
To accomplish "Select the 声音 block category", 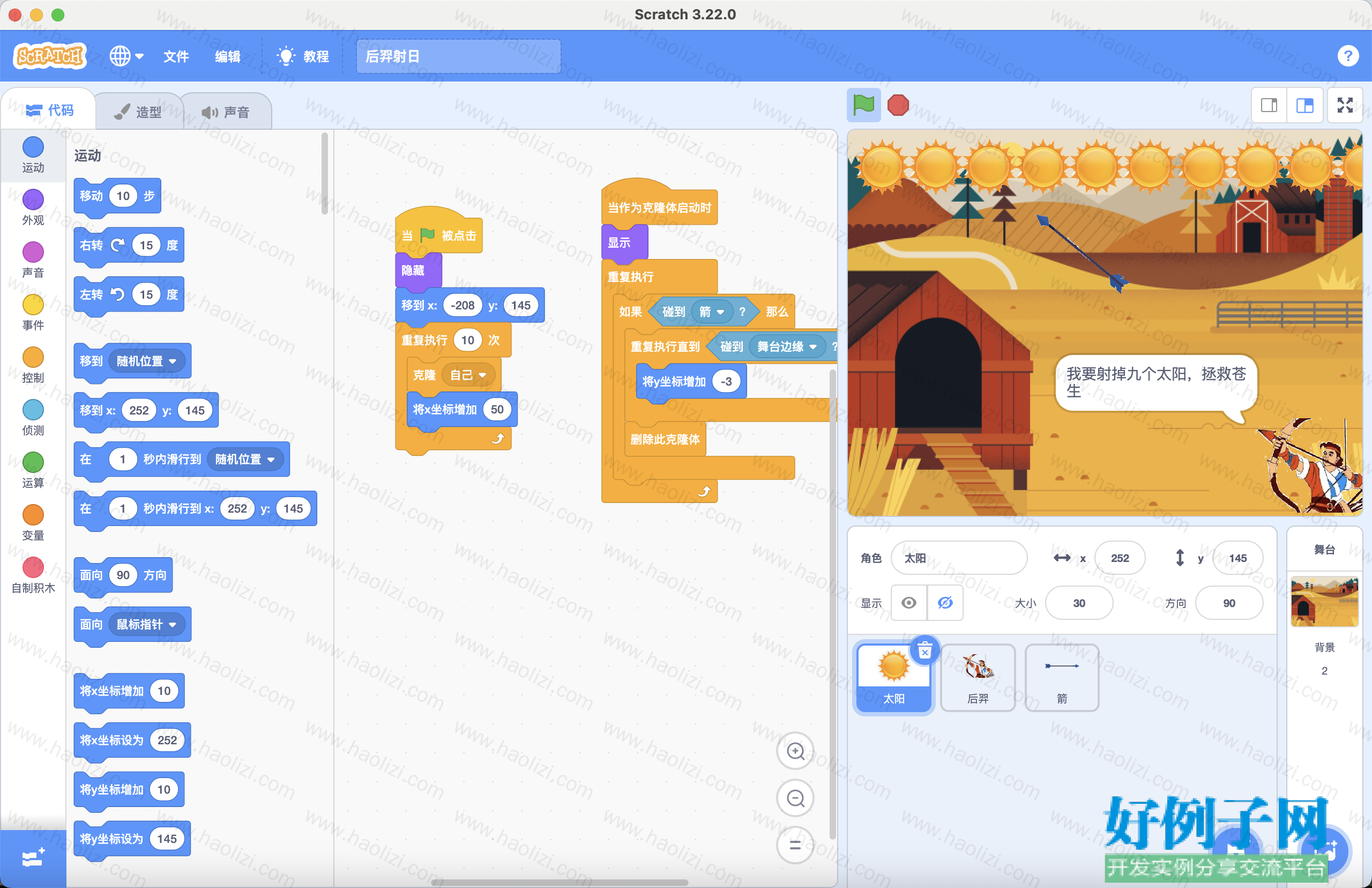I will click(x=33, y=260).
